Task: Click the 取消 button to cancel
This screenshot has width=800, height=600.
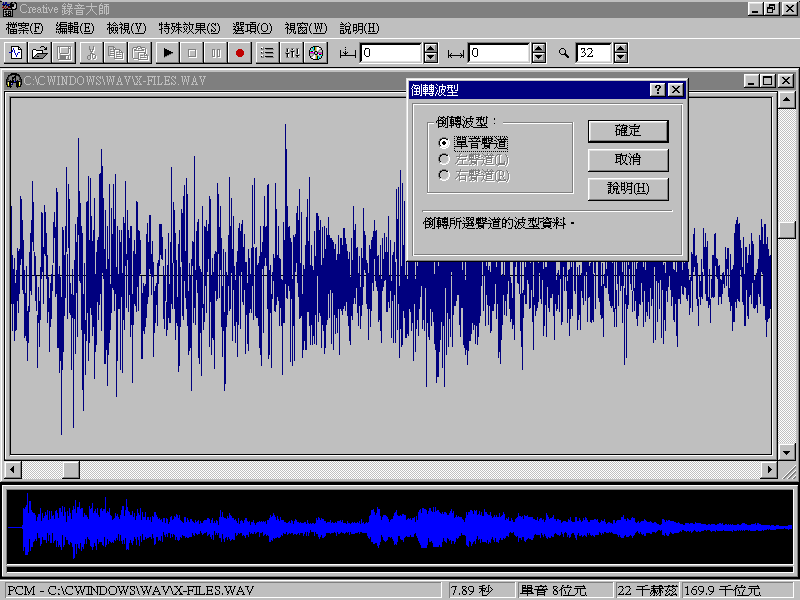Action: (x=627, y=160)
